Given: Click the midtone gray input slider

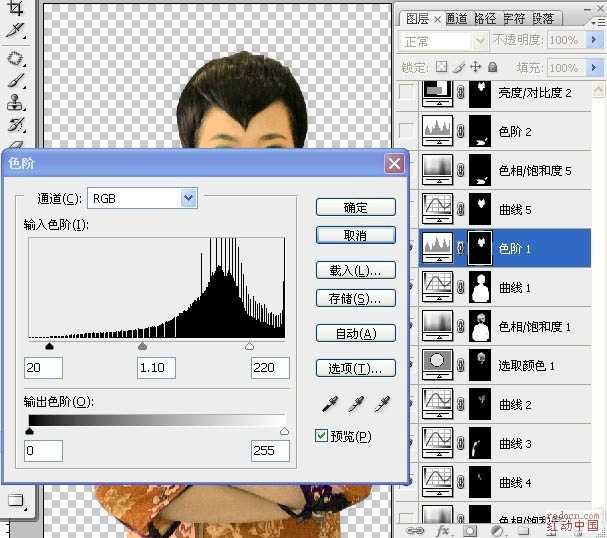Looking at the screenshot, I should [x=142, y=346].
